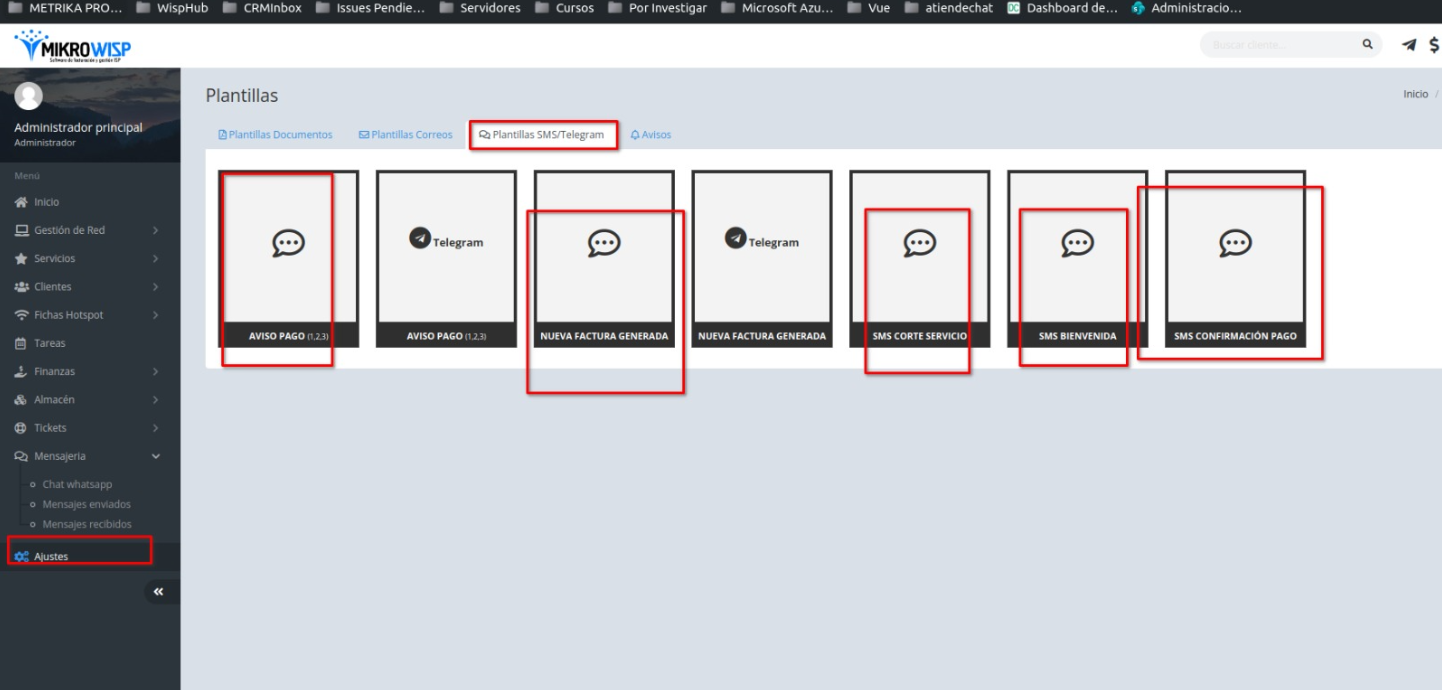Click the administrator profile avatar
This screenshot has height=690, width=1442.
(x=30, y=96)
